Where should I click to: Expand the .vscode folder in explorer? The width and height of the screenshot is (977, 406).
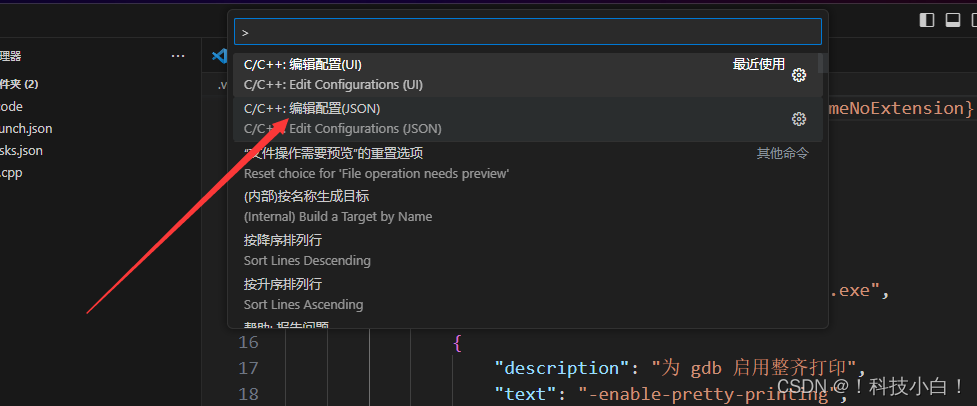11,106
